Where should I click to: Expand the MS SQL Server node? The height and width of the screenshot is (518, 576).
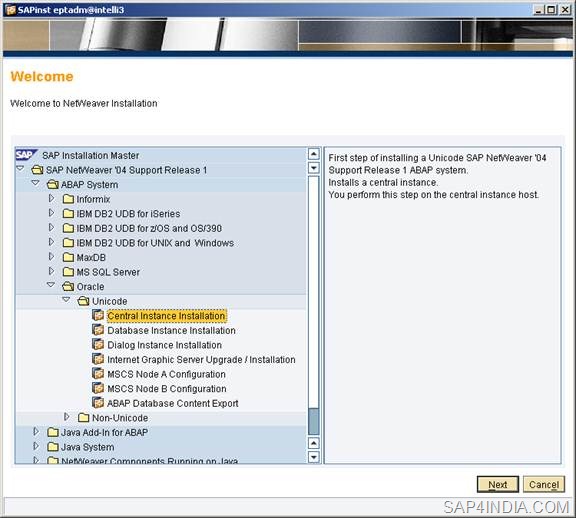(x=51, y=271)
